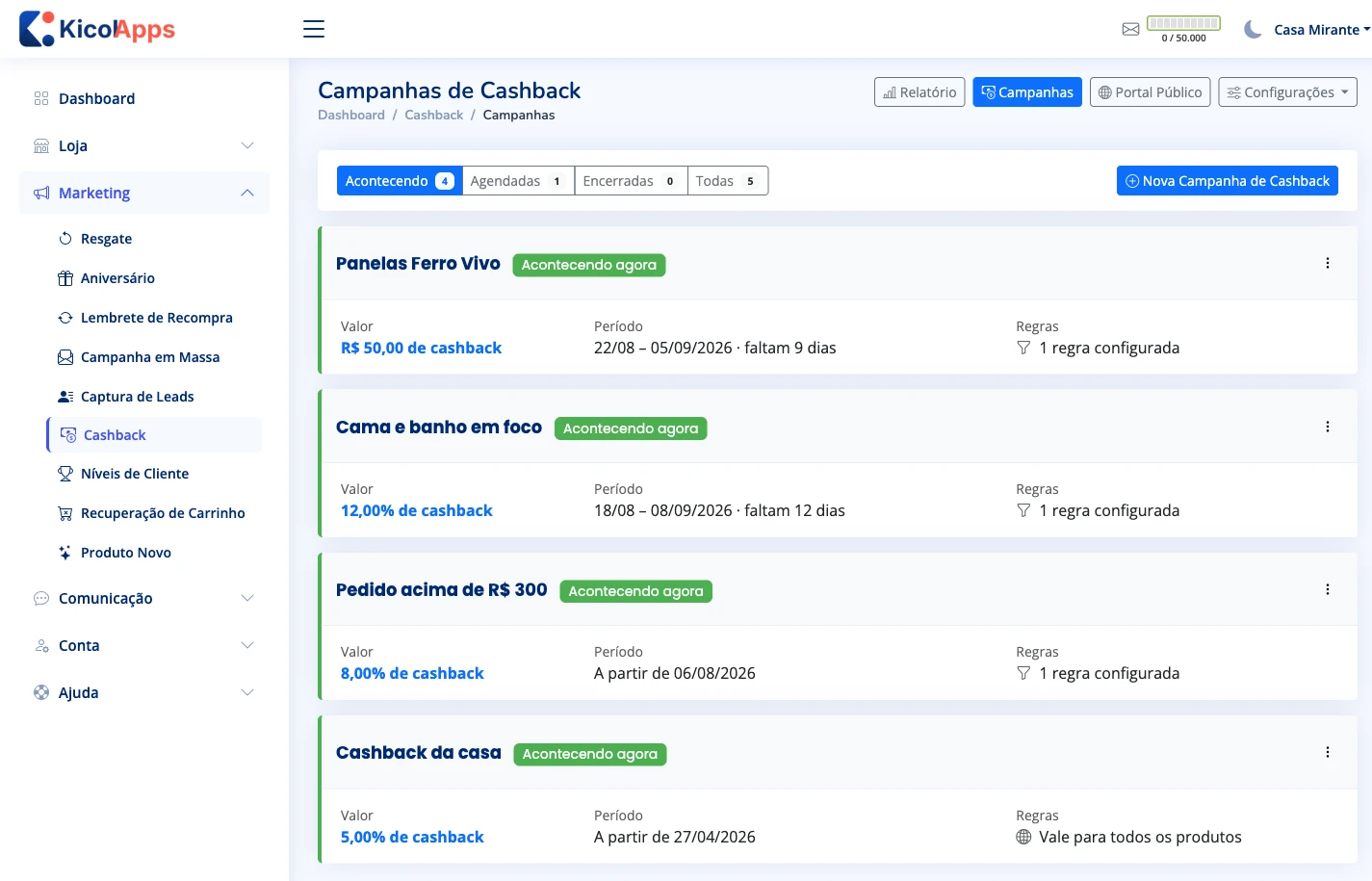Image resolution: width=1372 pixels, height=881 pixels.
Task: Click A partir de 27/04/2026 text
Action: [675, 837]
